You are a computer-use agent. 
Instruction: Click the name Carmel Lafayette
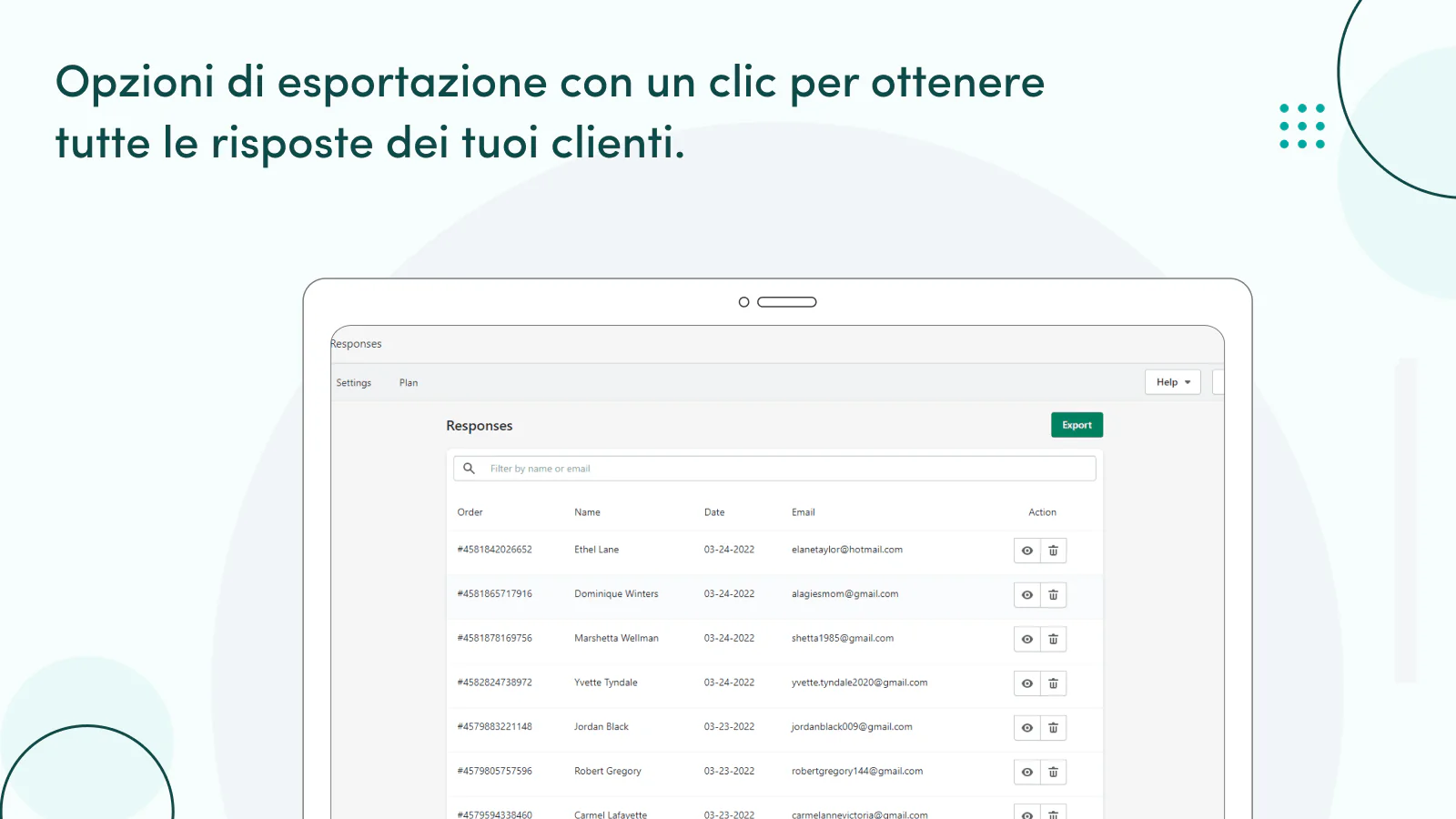coord(611,814)
